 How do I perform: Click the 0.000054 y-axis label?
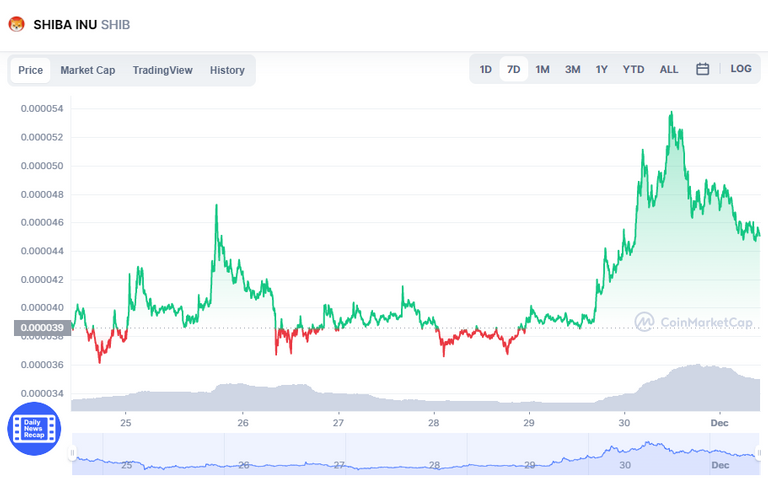[42, 109]
